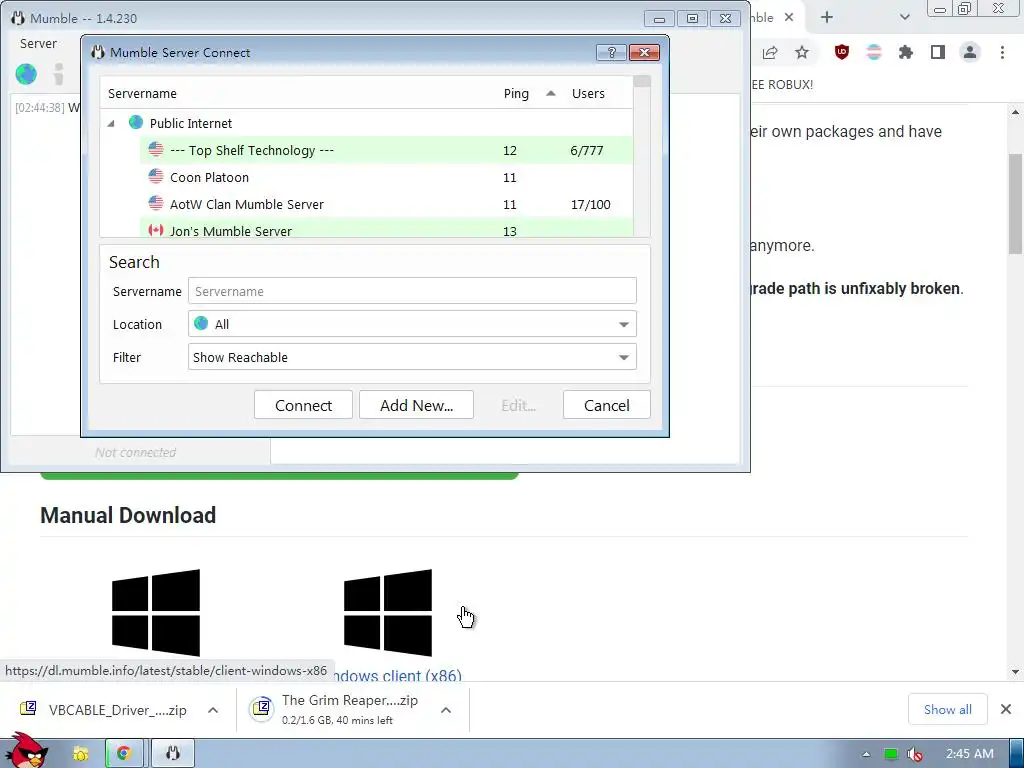The width and height of the screenshot is (1024, 768).
Task: Show hidden tray icons arrow
Action: pyautogui.click(x=866, y=754)
